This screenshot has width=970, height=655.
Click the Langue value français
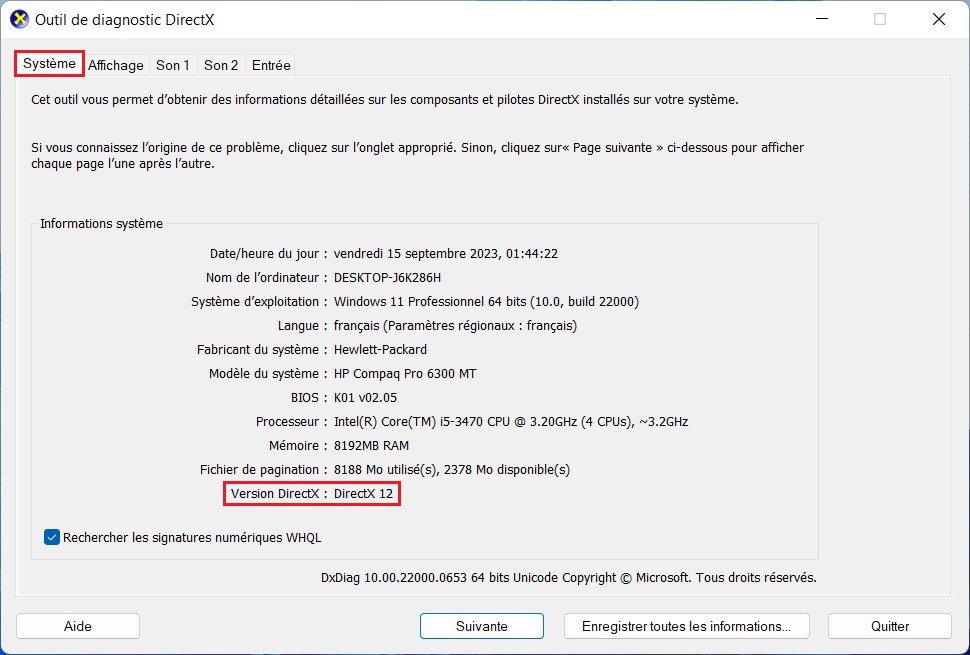455,326
